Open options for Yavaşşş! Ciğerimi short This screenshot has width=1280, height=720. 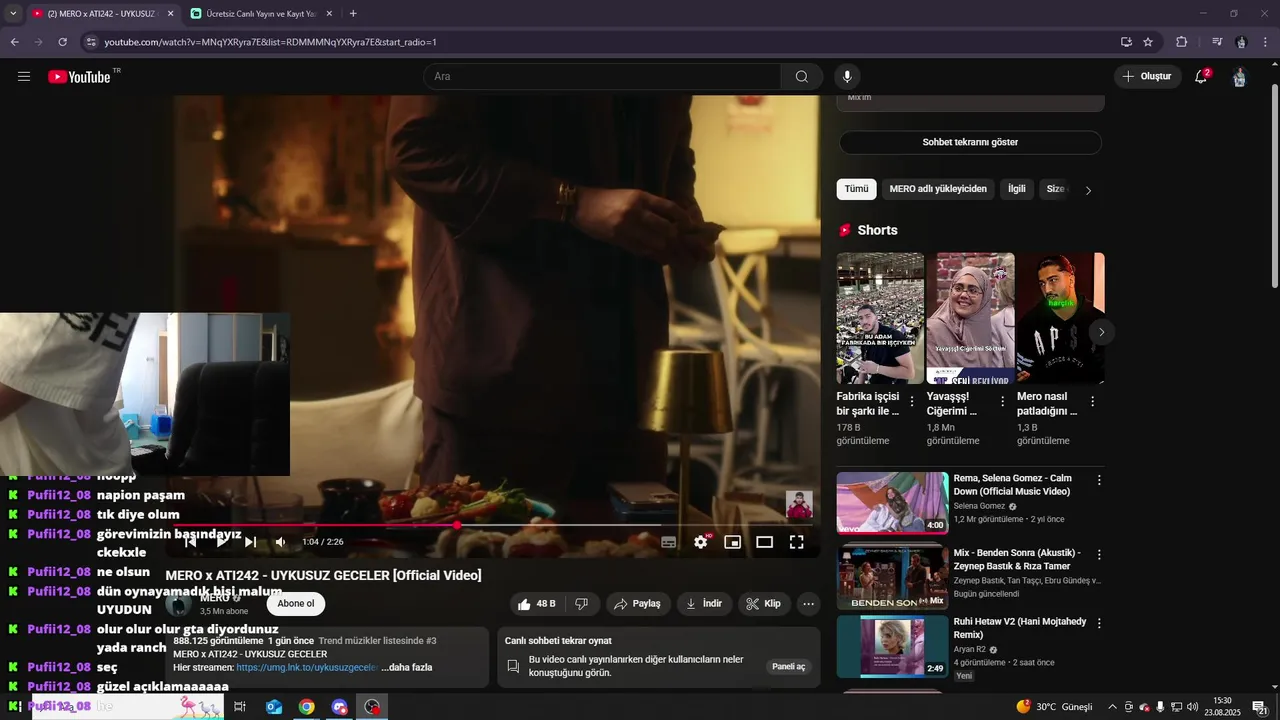pyautogui.click(x=1002, y=401)
